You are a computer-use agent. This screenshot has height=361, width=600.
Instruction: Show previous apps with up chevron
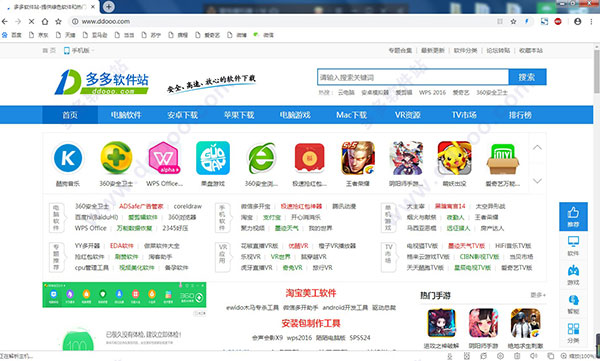click(x=537, y=147)
